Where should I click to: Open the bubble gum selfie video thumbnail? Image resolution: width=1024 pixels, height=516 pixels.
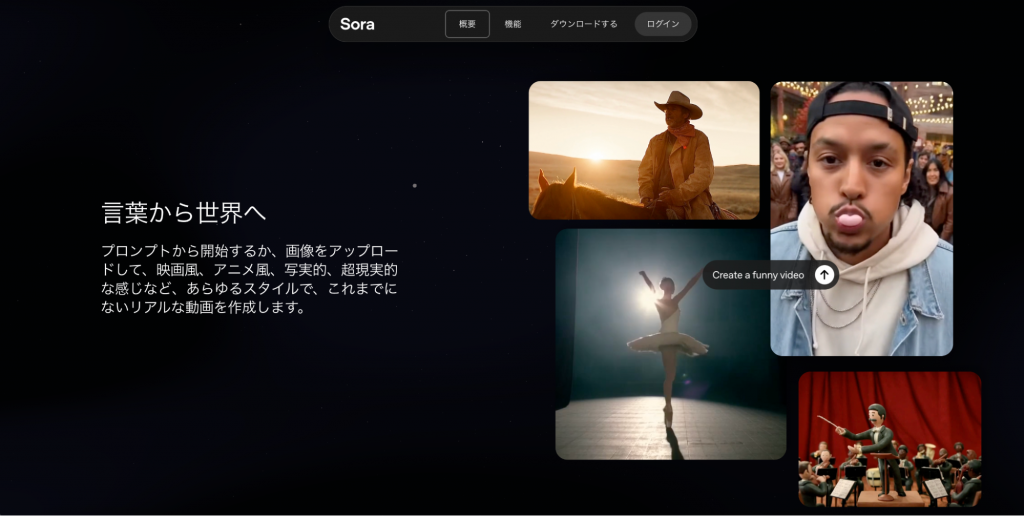[x=861, y=219]
